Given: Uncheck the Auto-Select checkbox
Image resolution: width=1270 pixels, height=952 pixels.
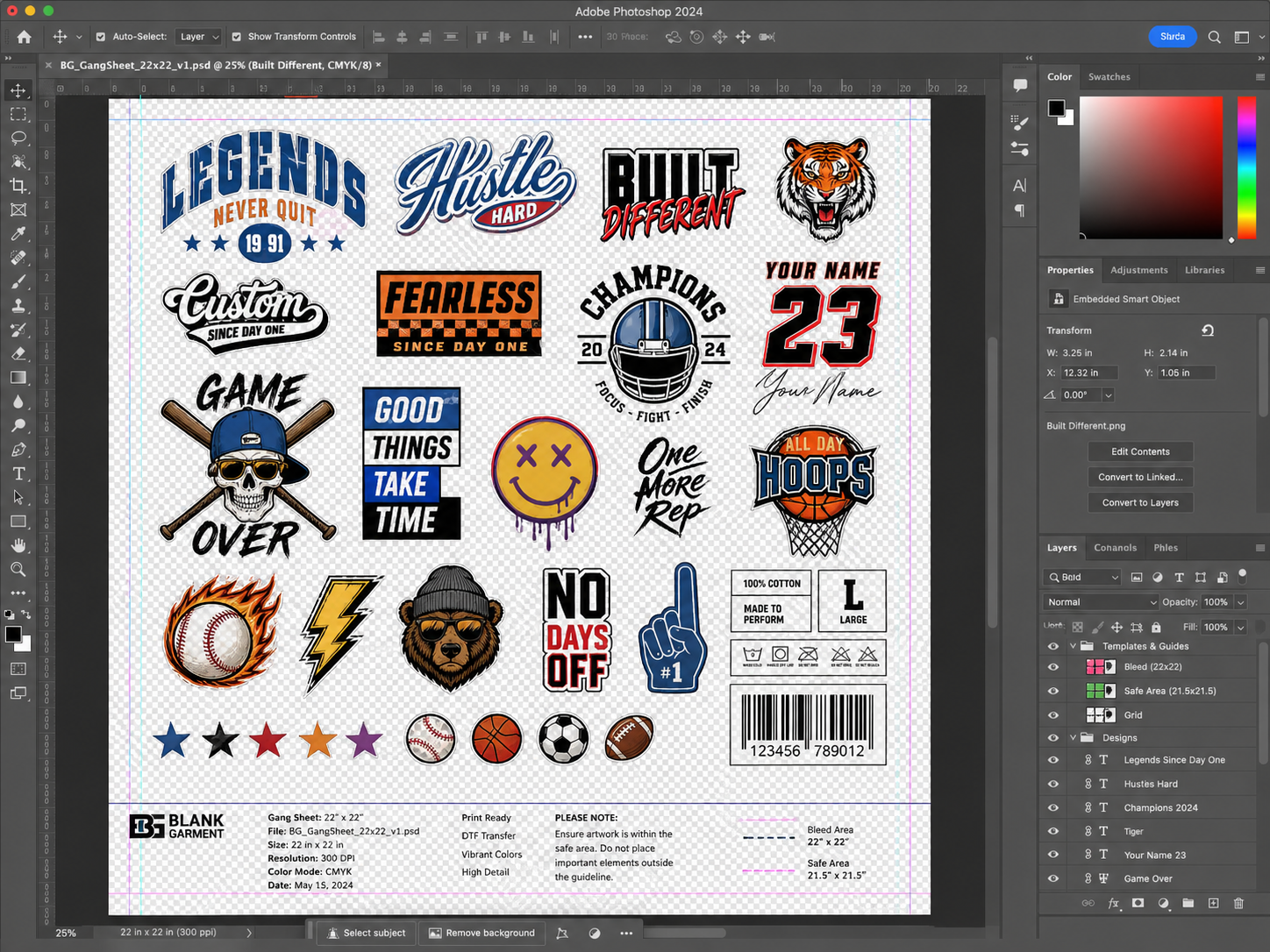Looking at the screenshot, I should [101, 37].
